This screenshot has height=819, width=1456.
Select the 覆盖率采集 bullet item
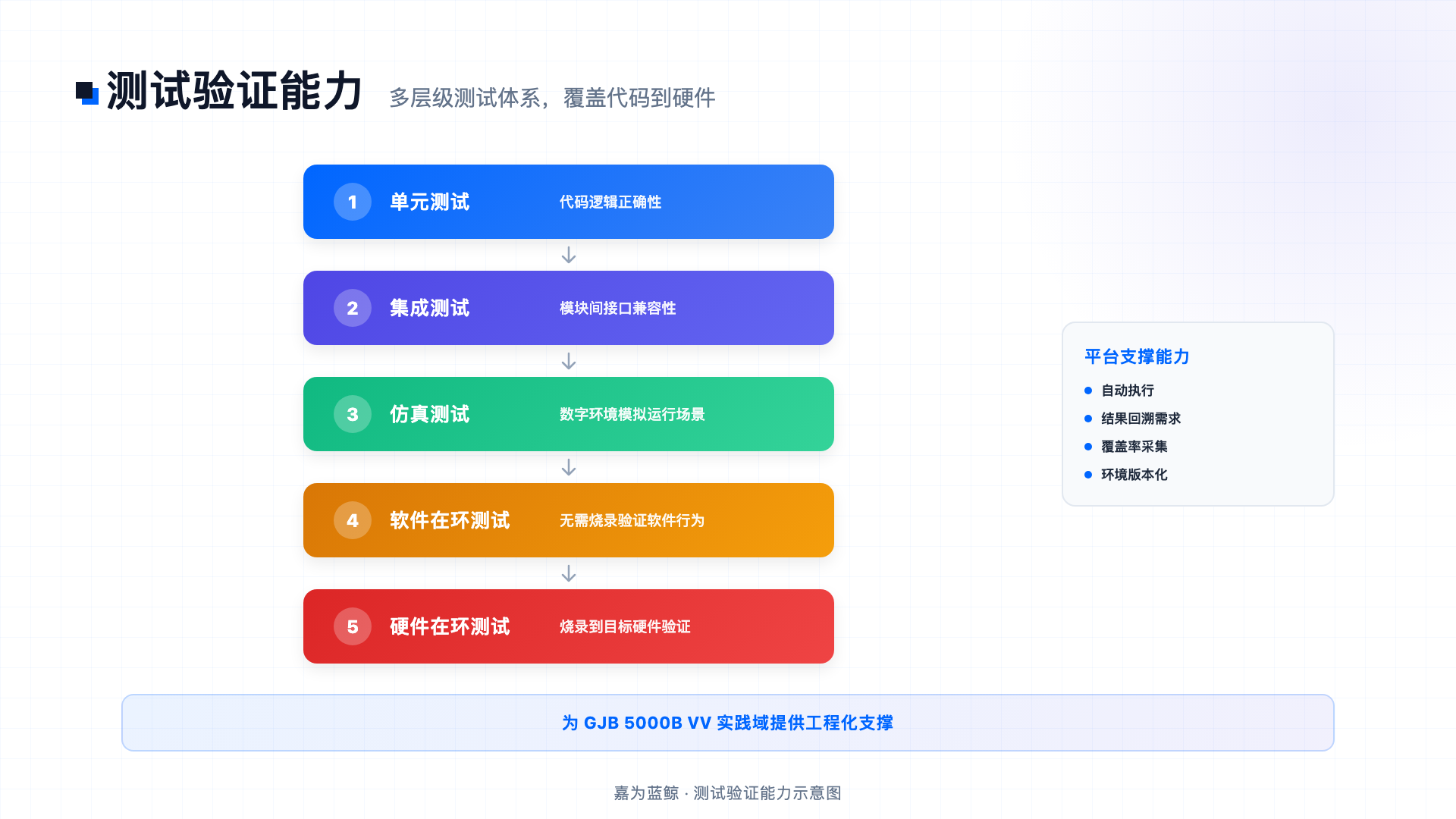[x=1126, y=447]
